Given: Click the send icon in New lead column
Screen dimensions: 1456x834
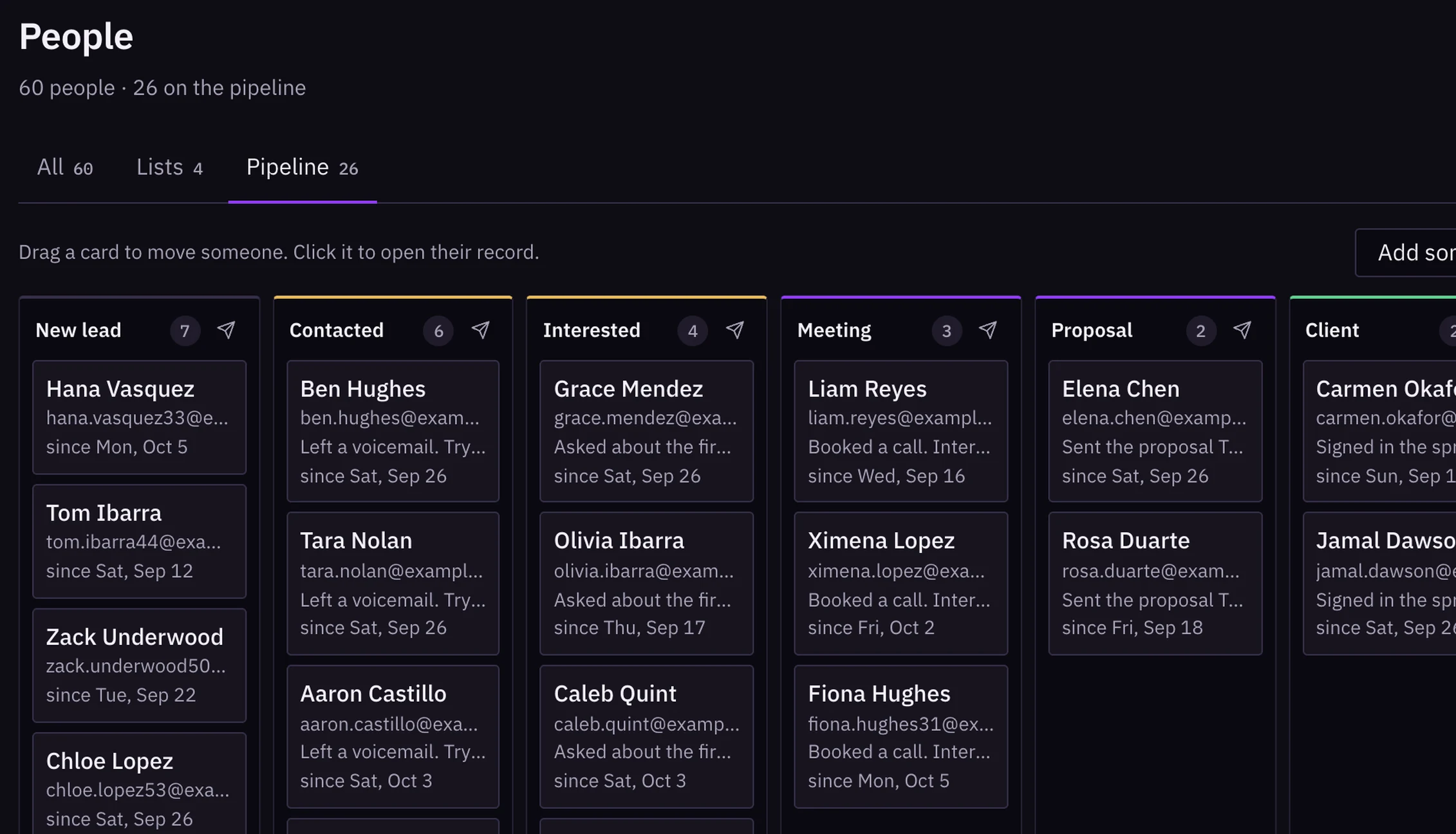Looking at the screenshot, I should (226, 330).
